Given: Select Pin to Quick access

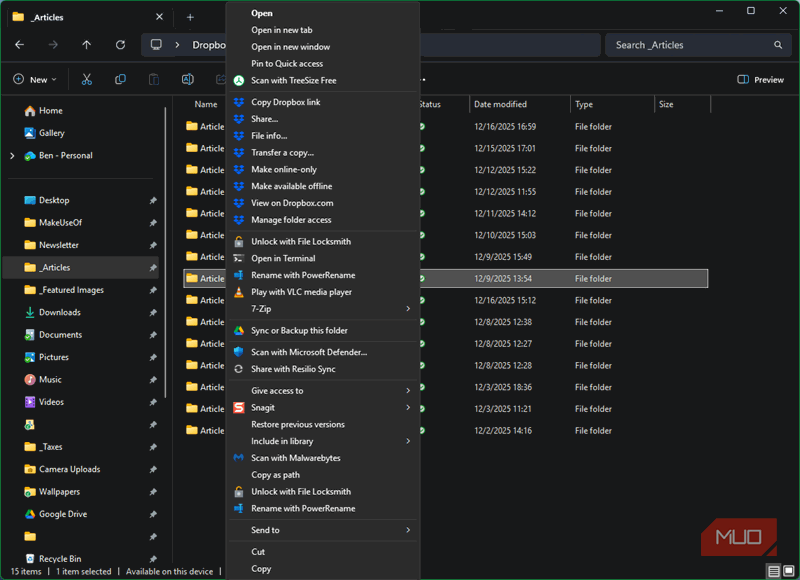Looking at the screenshot, I should 322,64.
